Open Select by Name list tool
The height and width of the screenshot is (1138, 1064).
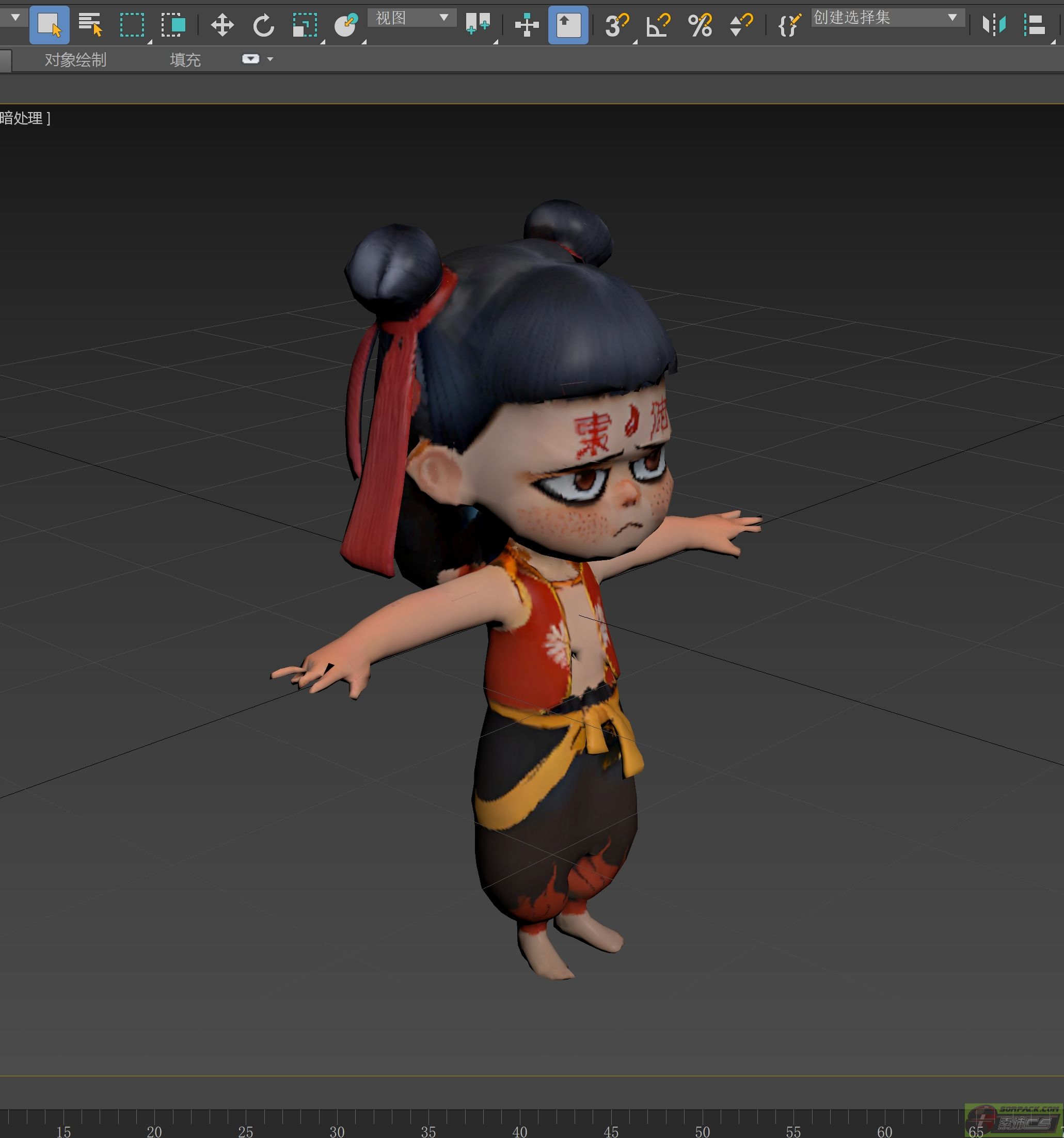[x=90, y=25]
